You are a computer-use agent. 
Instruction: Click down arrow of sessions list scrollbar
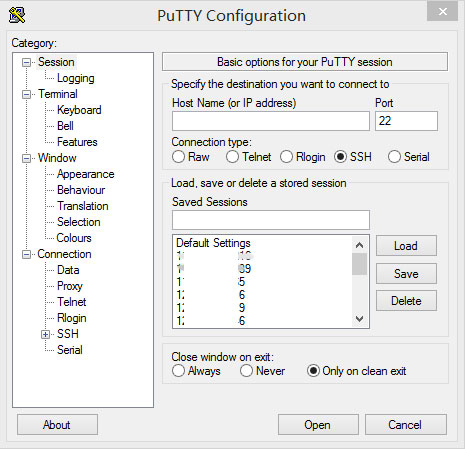(x=359, y=319)
